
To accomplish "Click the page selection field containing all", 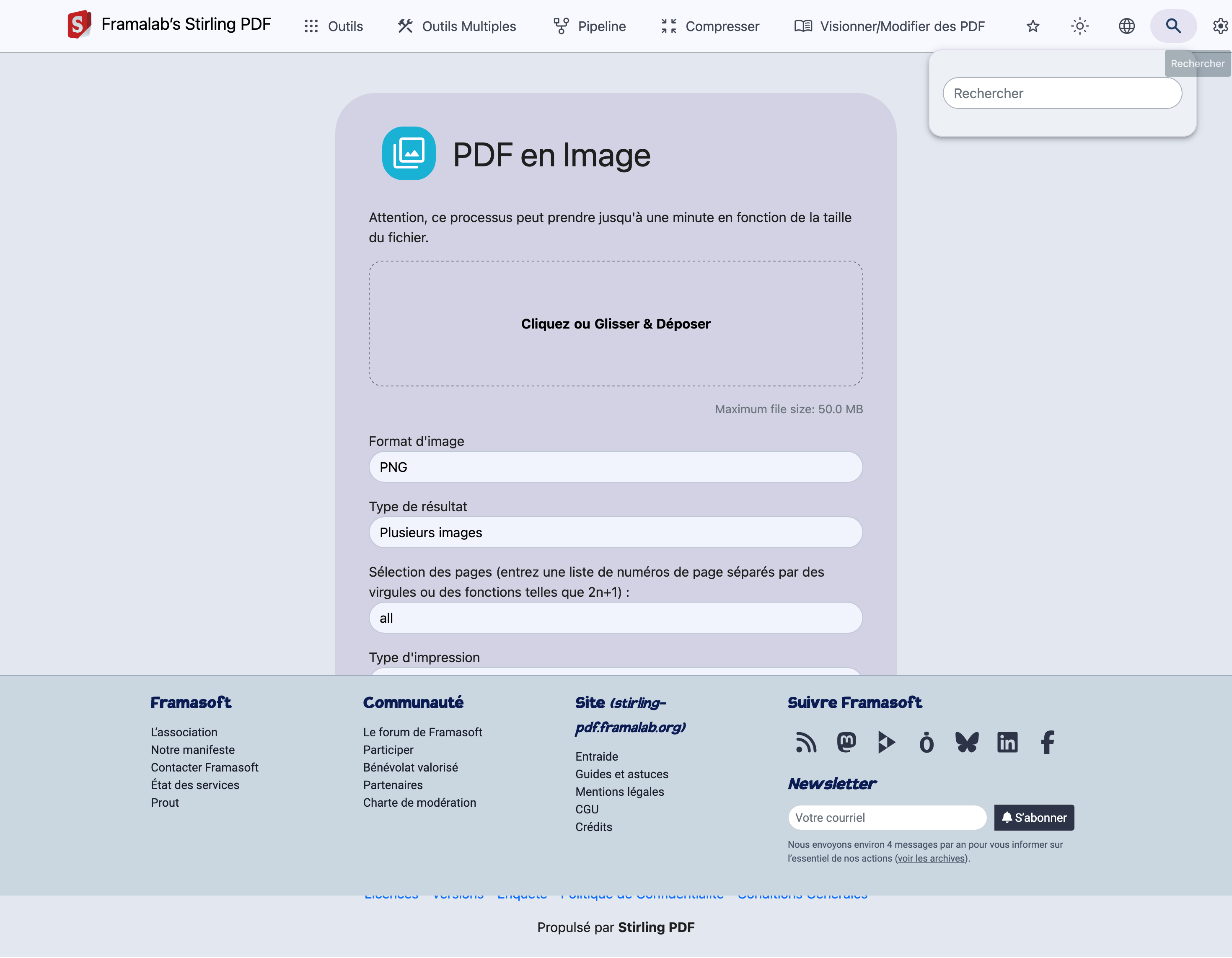I will point(616,618).
